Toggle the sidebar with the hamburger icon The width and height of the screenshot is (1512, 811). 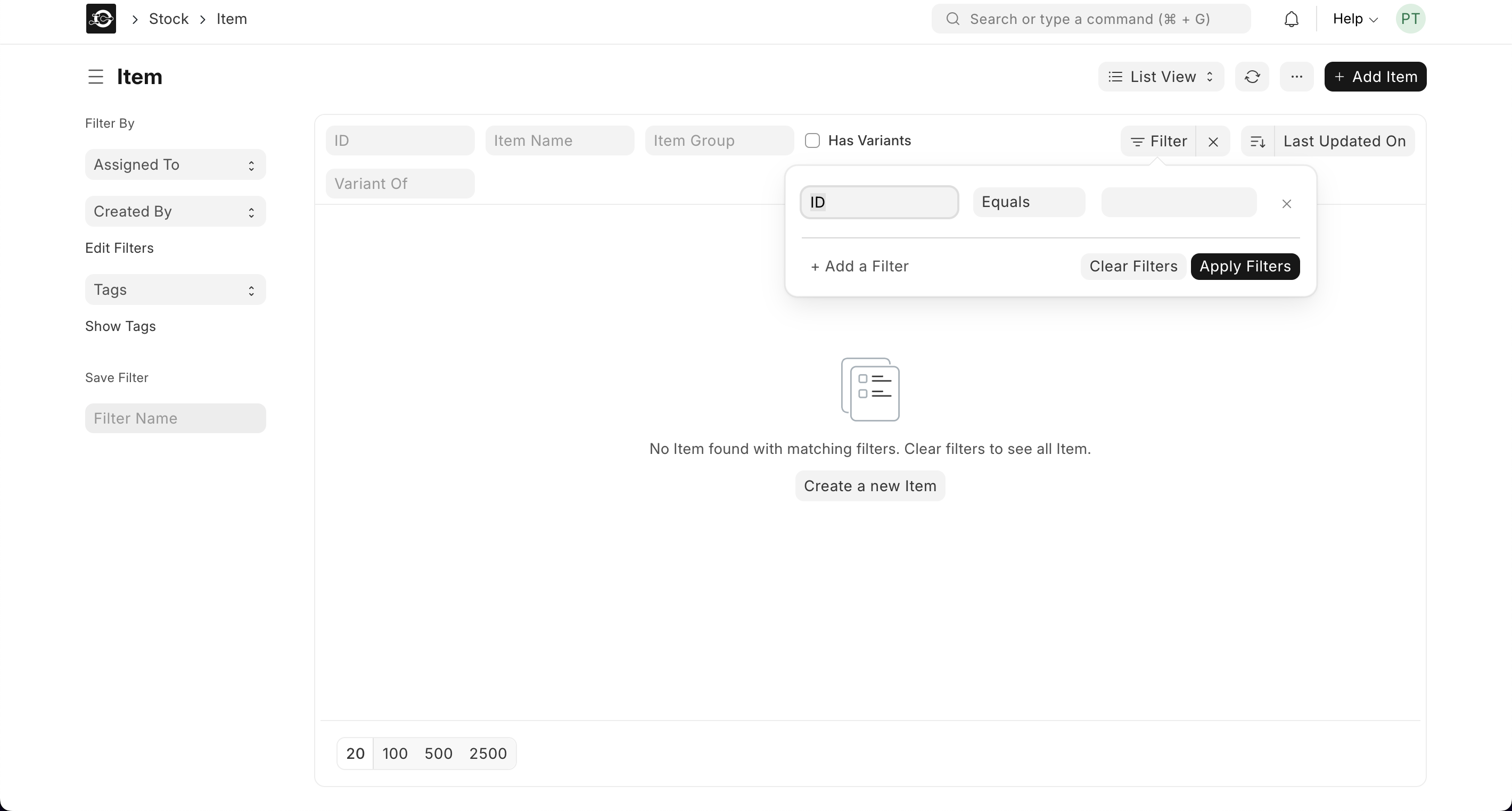pyautogui.click(x=95, y=76)
